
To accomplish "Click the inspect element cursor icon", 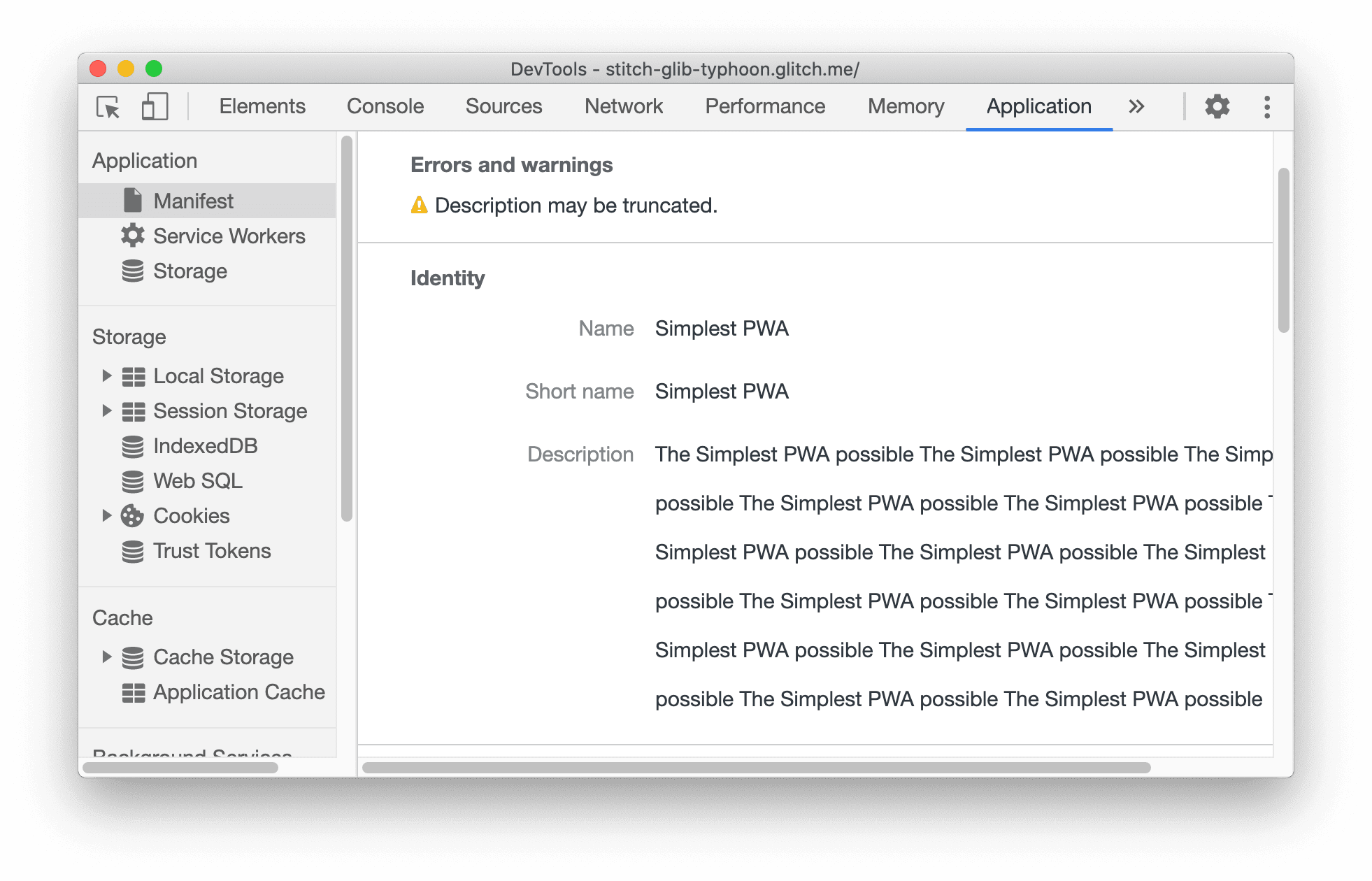I will tap(109, 107).
